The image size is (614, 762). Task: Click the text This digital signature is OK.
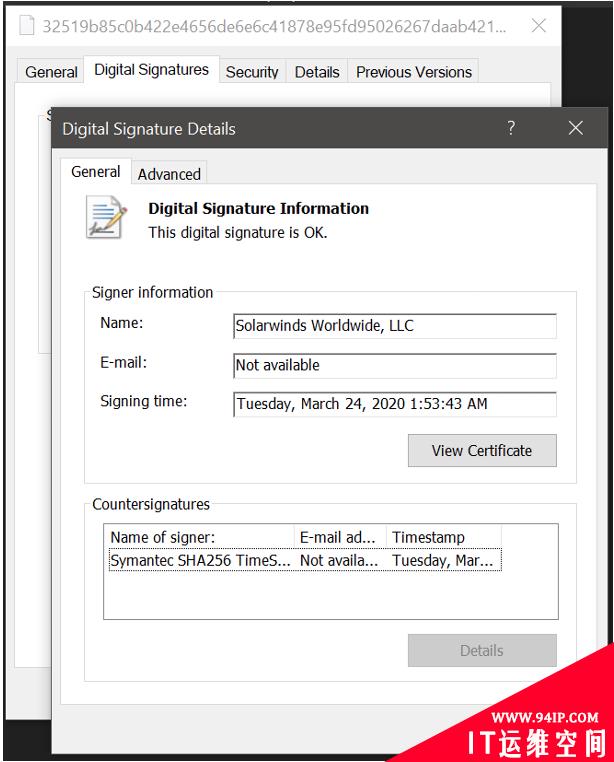(238, 232)
